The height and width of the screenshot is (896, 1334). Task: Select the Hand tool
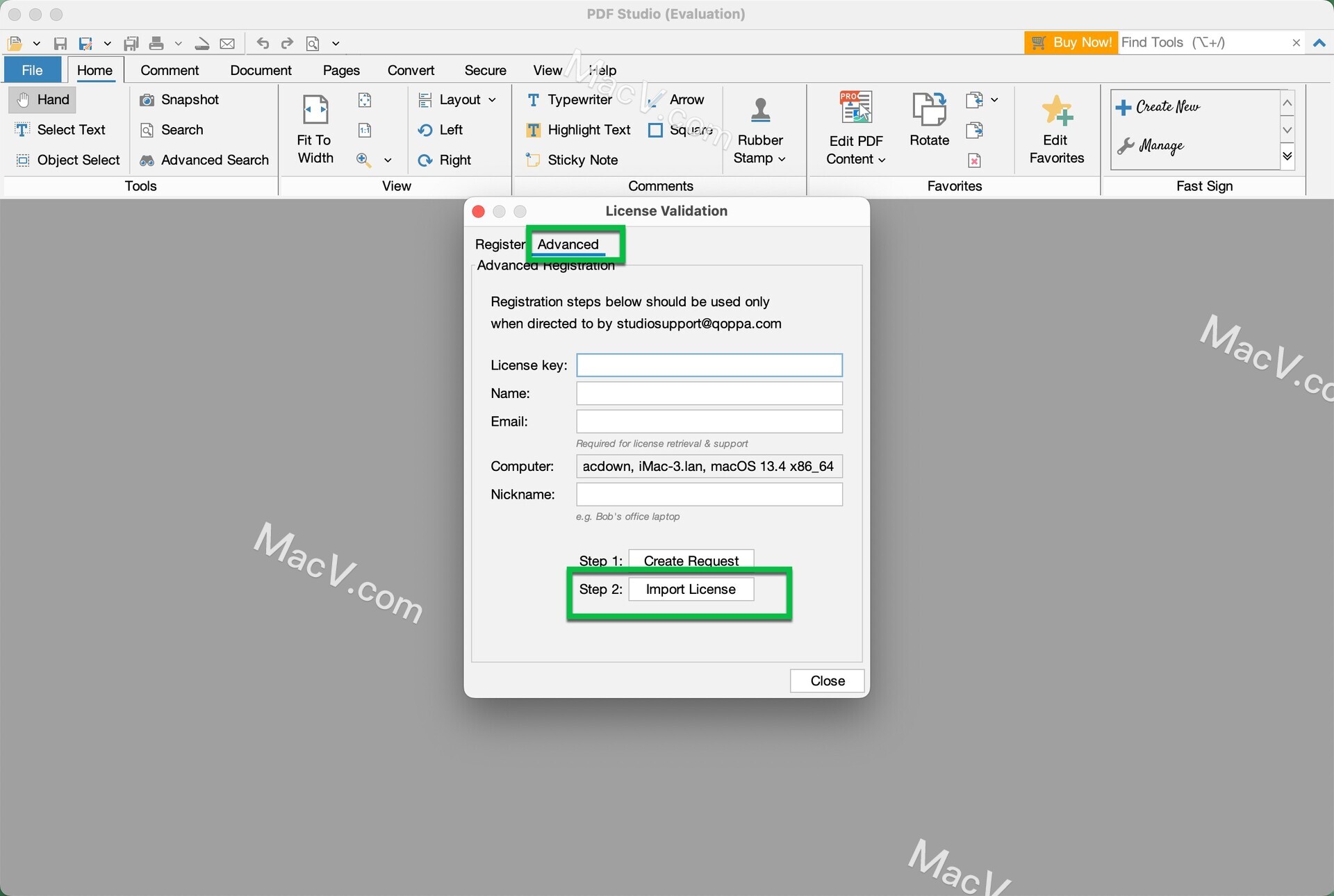click(x=43, y=99)
